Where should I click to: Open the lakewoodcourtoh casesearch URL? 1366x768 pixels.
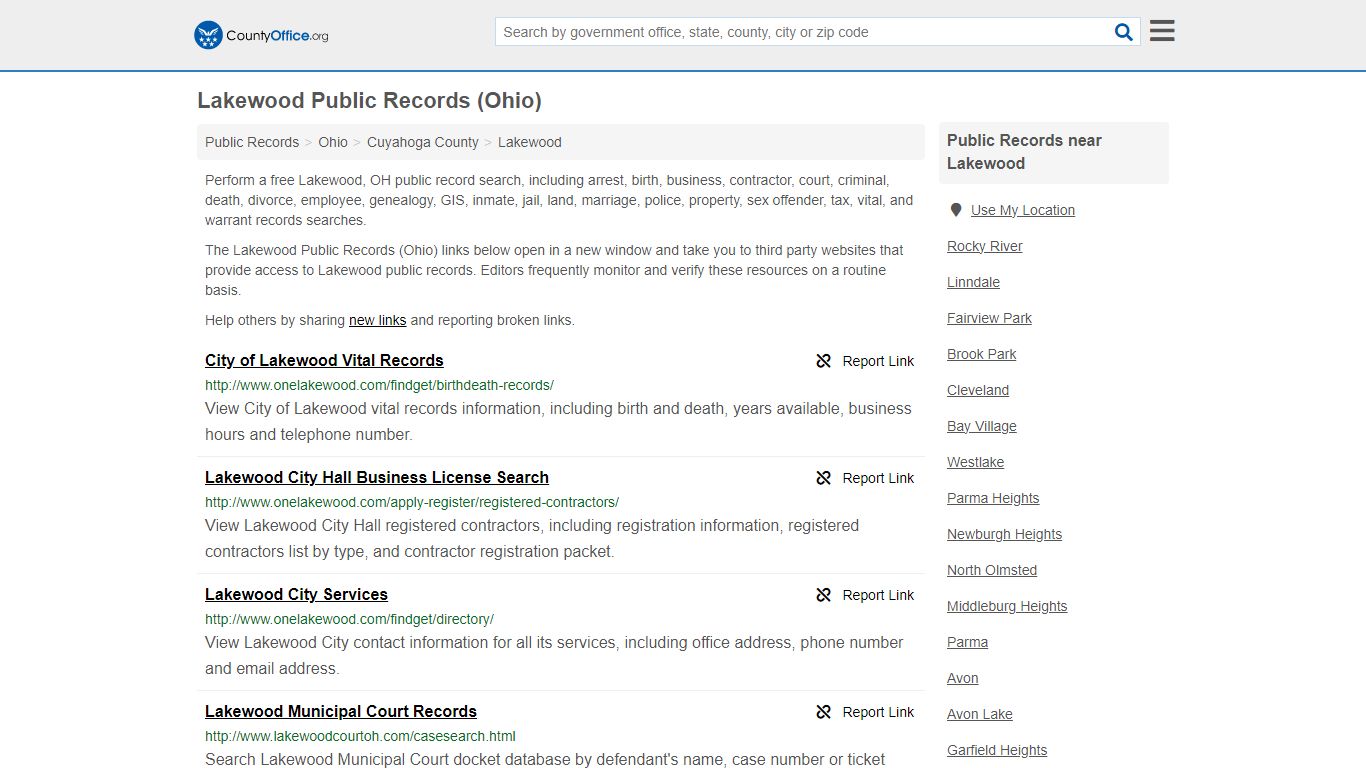click(360, 736)
